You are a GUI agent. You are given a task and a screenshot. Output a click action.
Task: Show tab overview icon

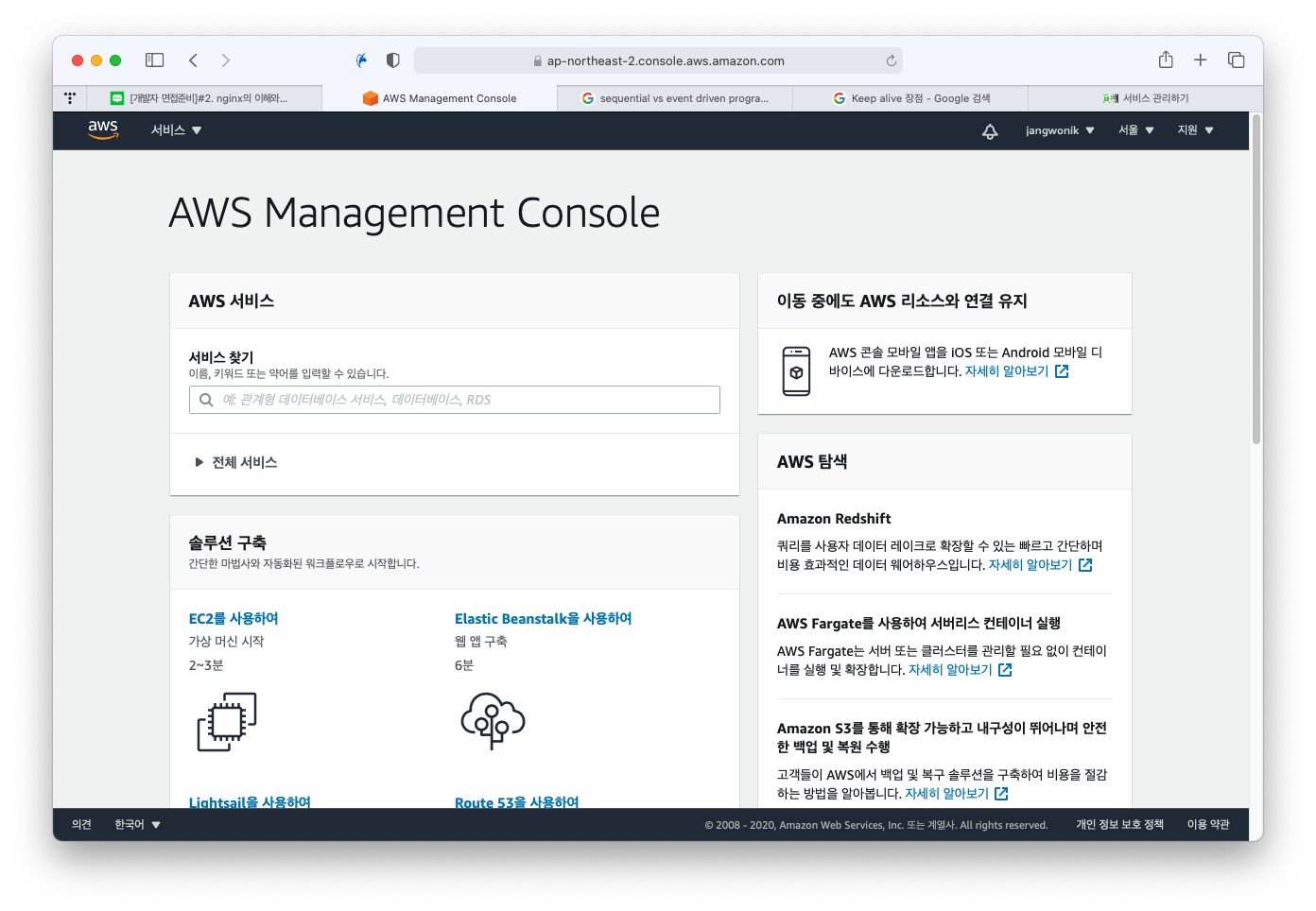pyautogui.click(x=1236, y=60)
